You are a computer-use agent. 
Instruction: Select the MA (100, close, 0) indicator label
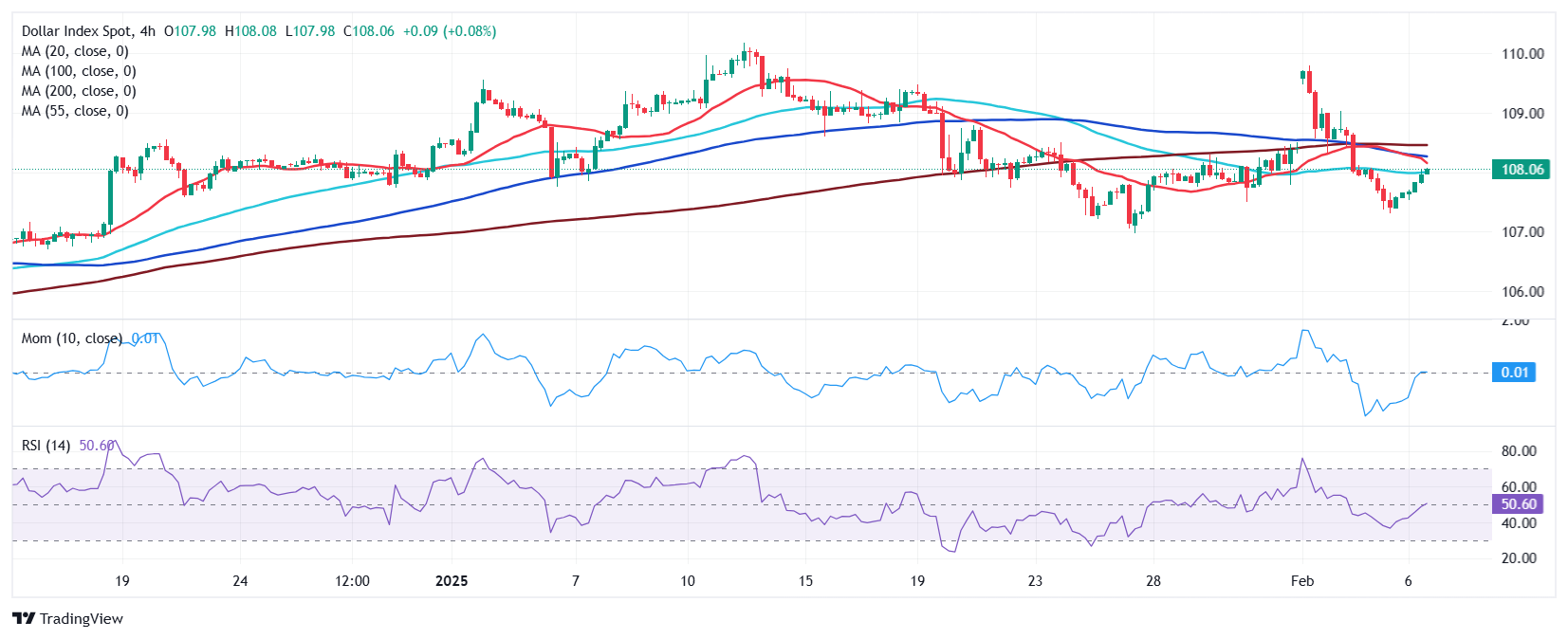[x=79, y=71]
